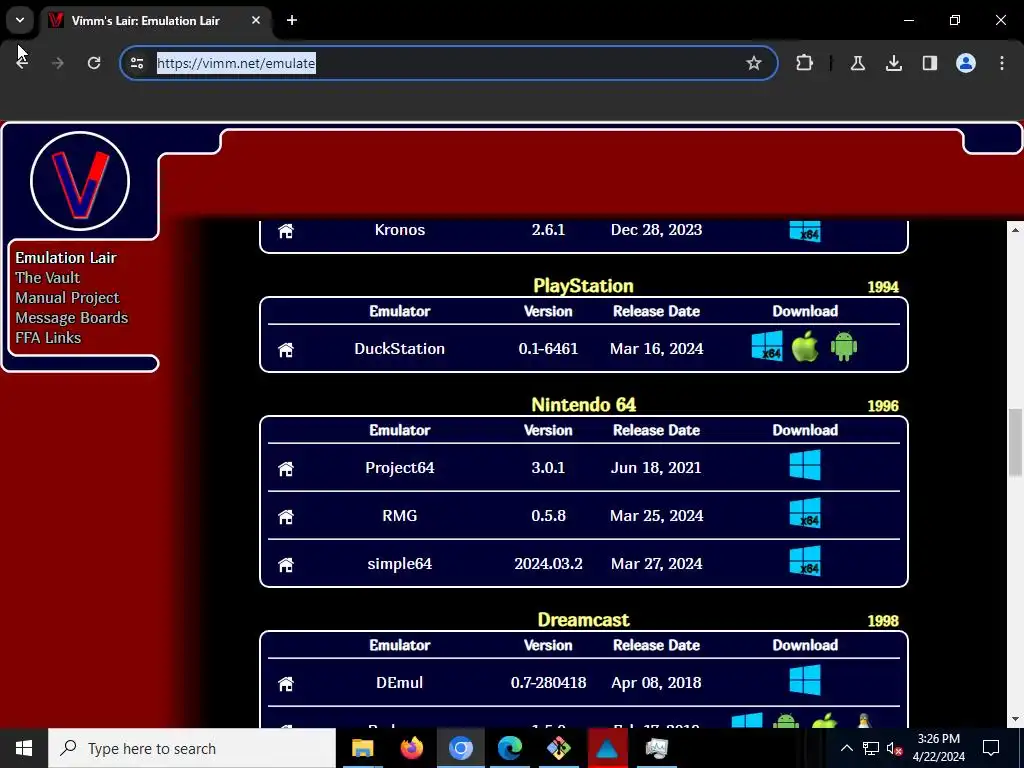Screen dimensions: 1024x768
Task: Click the DuckStation emulator name
Action: click(400, 349)
